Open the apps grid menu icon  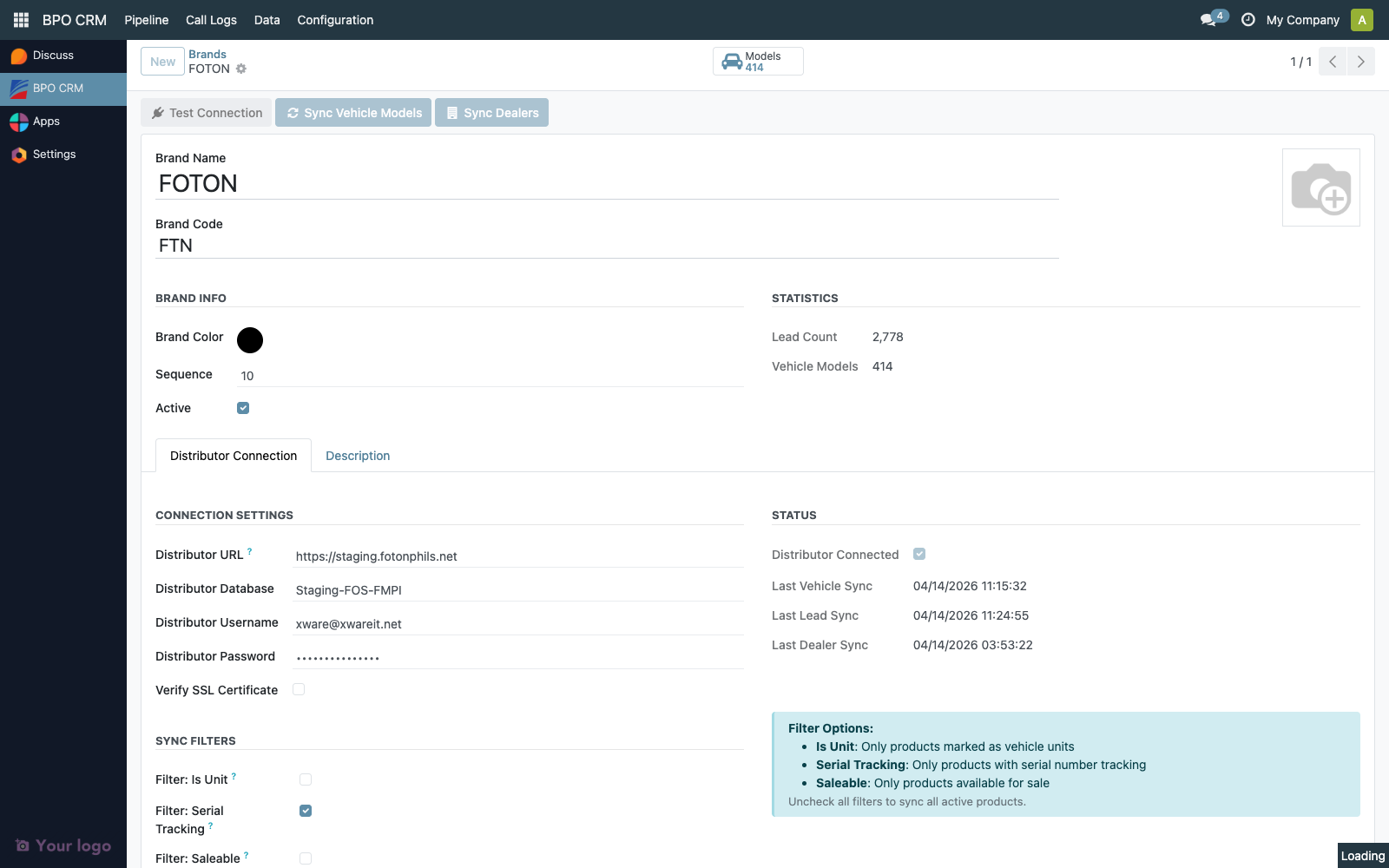pyautogui.click(x=21, y=20)
